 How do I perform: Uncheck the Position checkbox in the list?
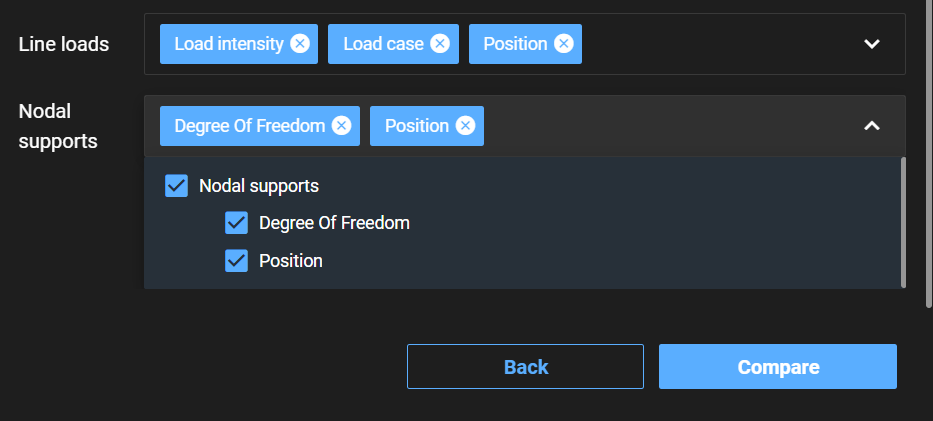pyautogui.click(x=236, y=260)
